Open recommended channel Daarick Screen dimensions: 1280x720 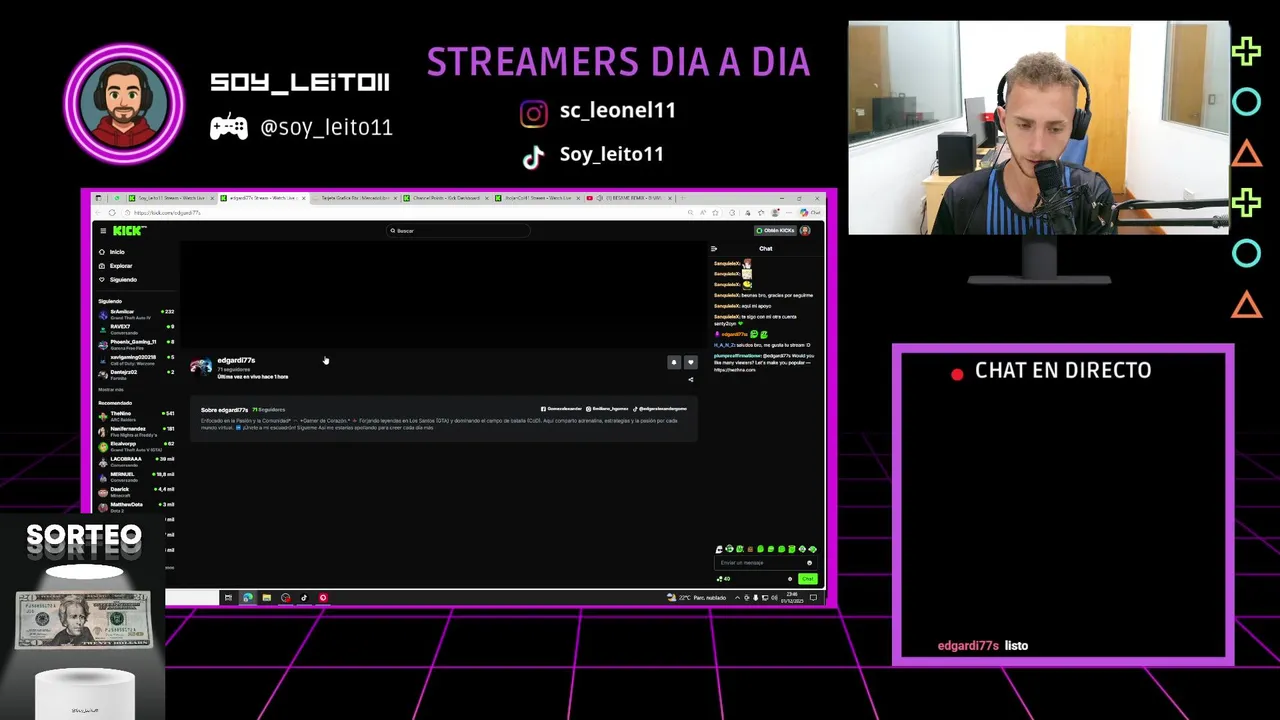click(x=136, y=491)
